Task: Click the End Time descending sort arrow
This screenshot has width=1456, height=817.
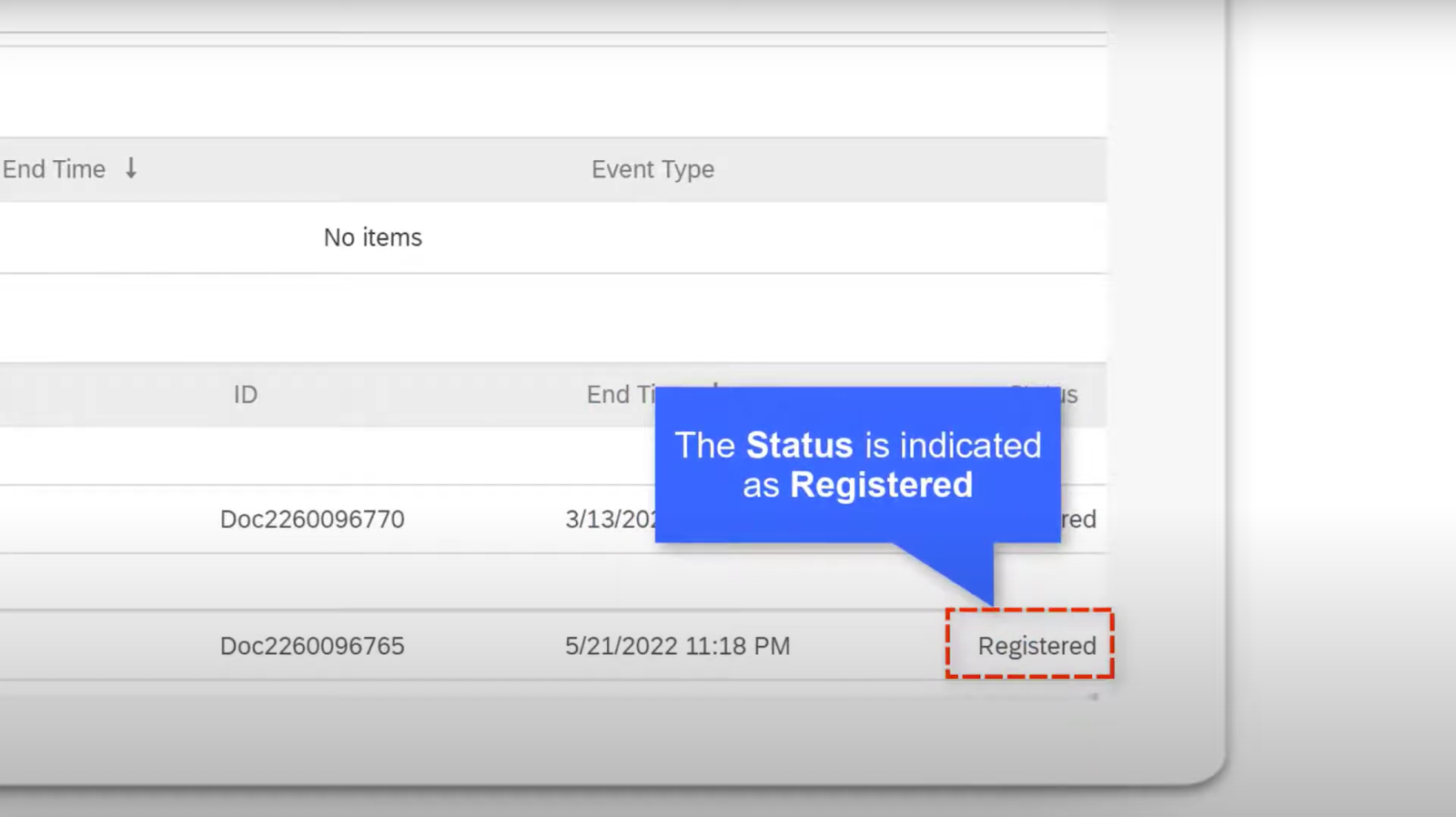Action: (x=131, y=168)
